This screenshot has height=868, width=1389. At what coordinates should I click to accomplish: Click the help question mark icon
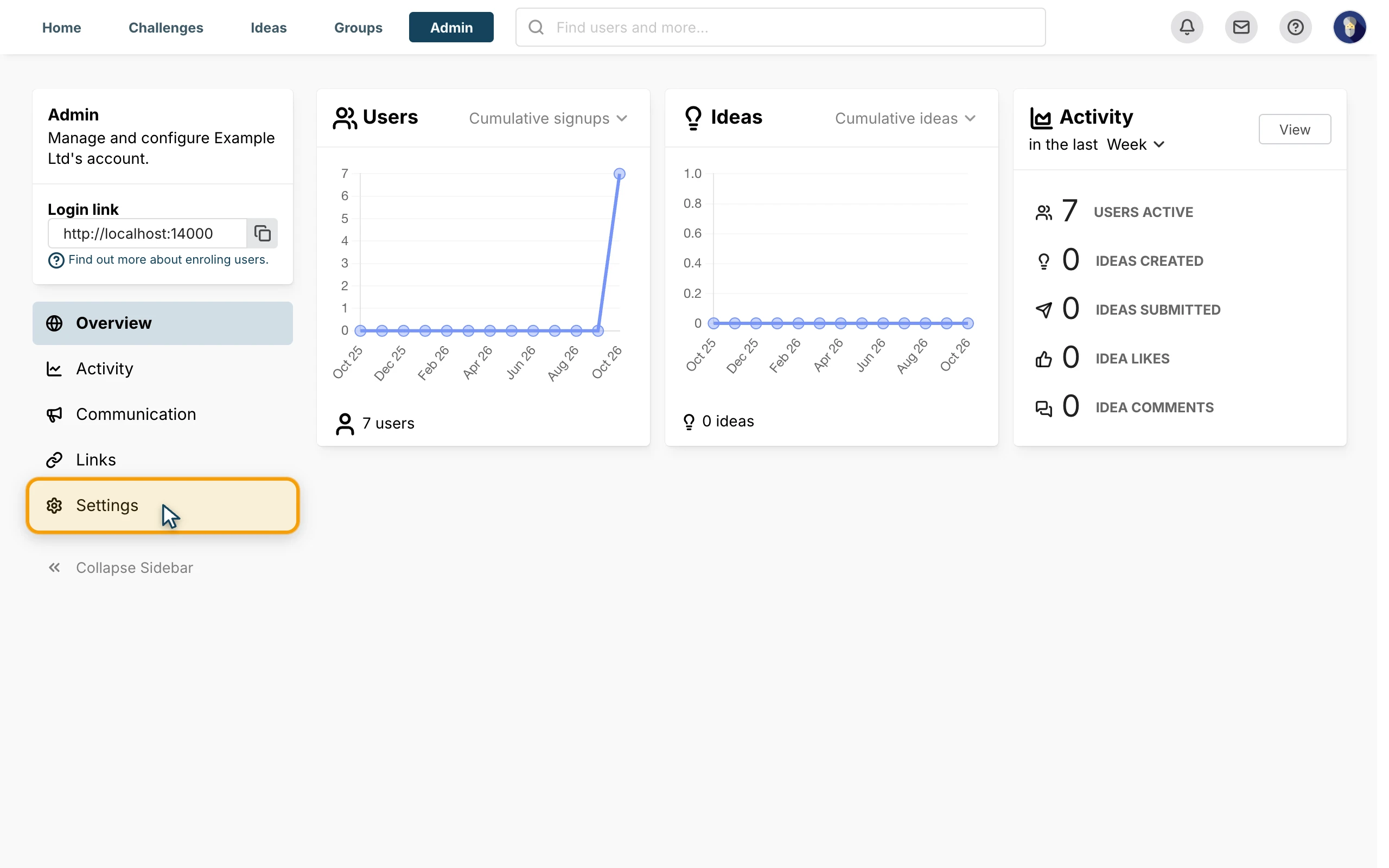point(1296,27)
